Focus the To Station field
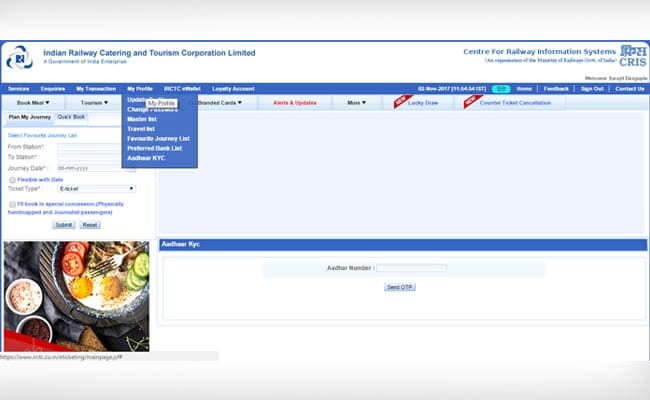650x400 pixels. 89,157
